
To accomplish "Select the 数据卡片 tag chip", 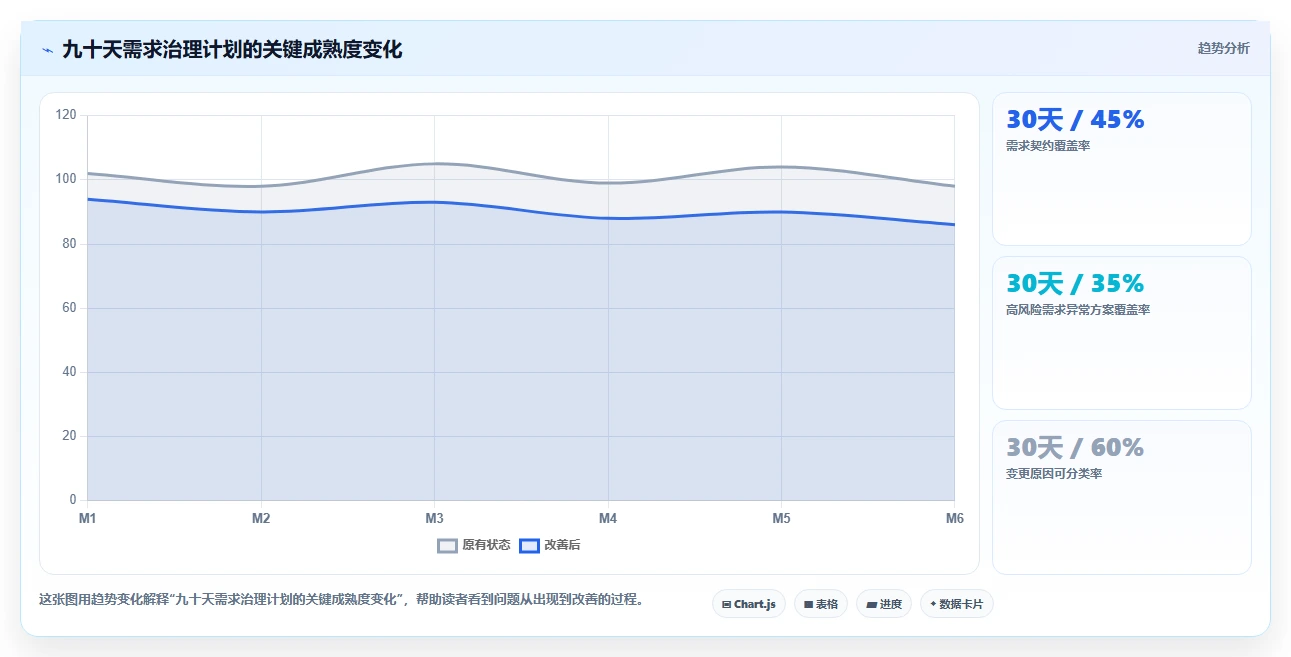I will pos(957,604).
